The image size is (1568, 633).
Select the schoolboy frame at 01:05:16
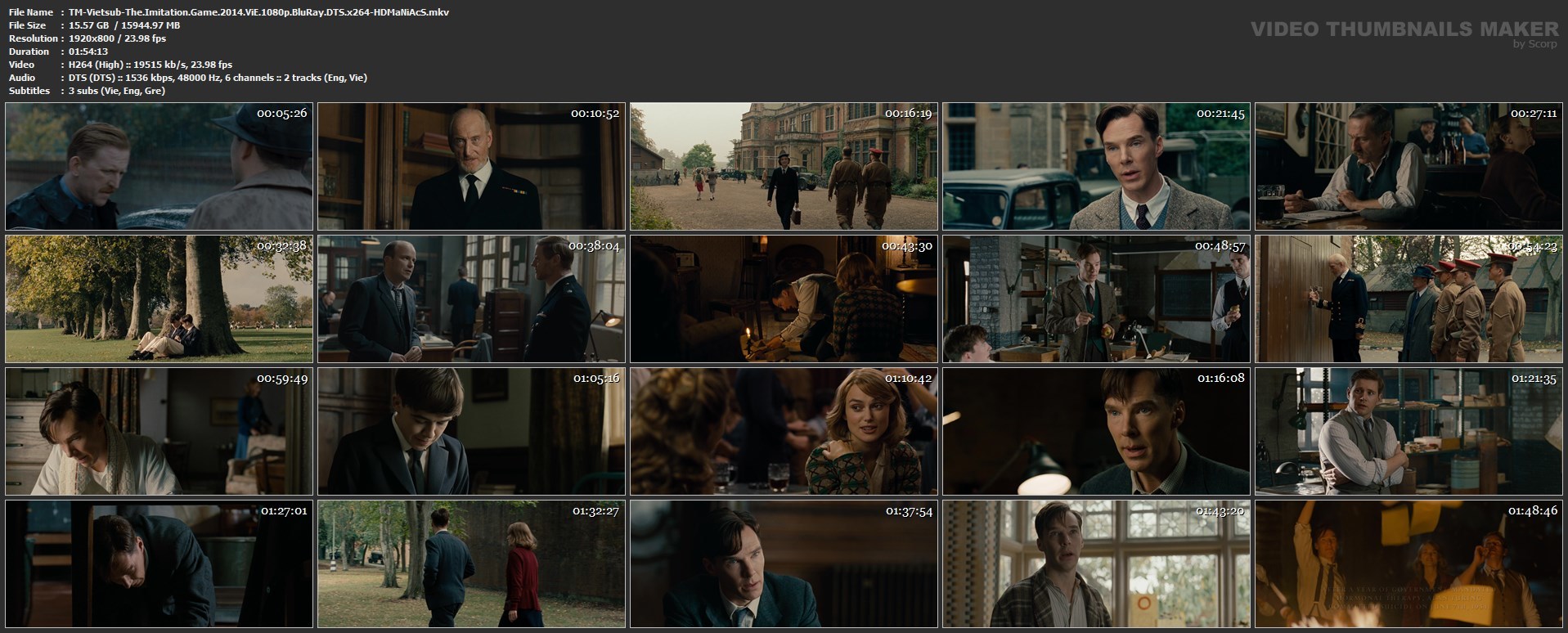471,431
